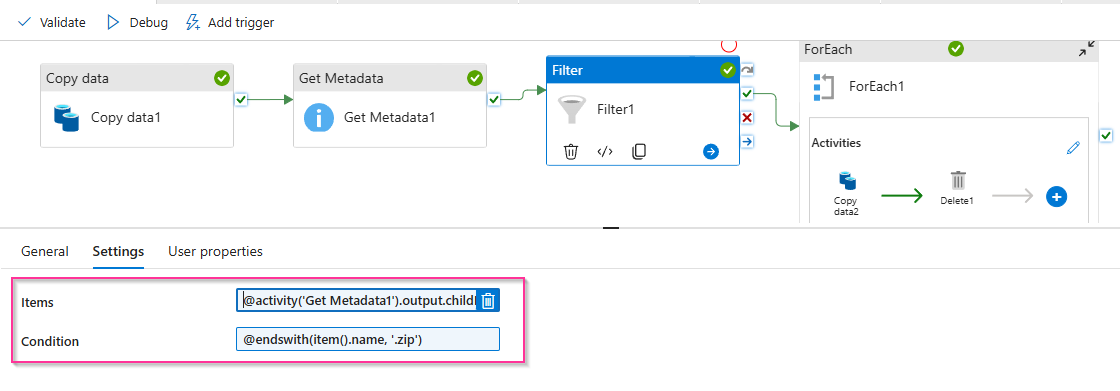Switch to the General tab

tap(45, 252)
